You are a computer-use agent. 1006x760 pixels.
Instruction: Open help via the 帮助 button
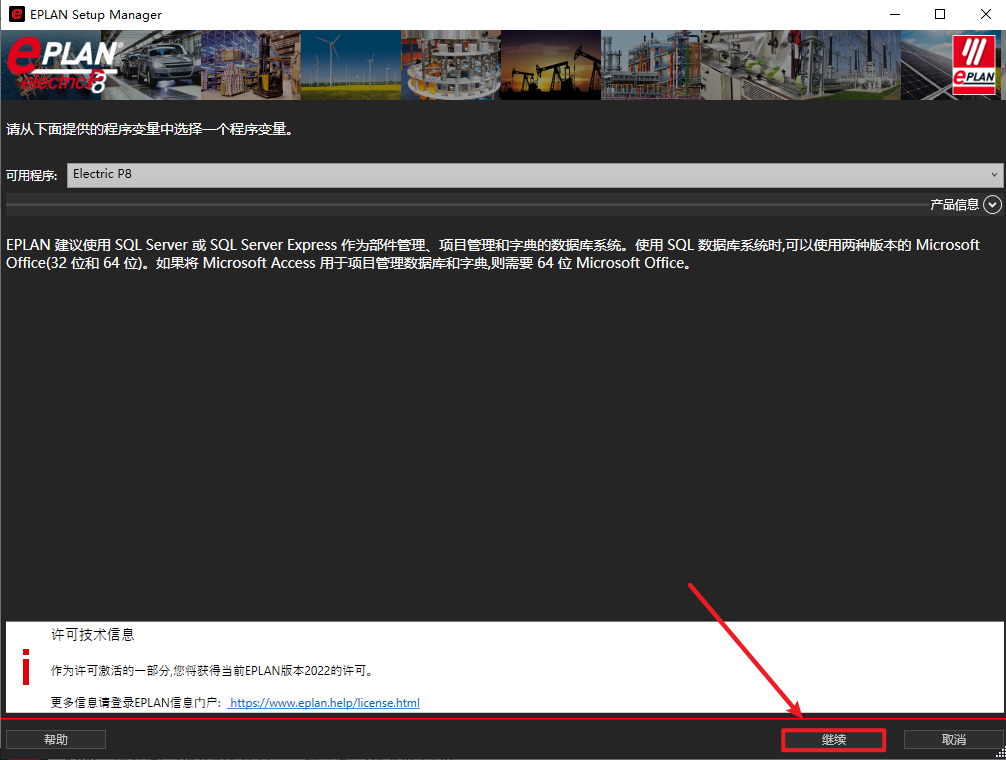pyautogui.click(x=56, y=739)
